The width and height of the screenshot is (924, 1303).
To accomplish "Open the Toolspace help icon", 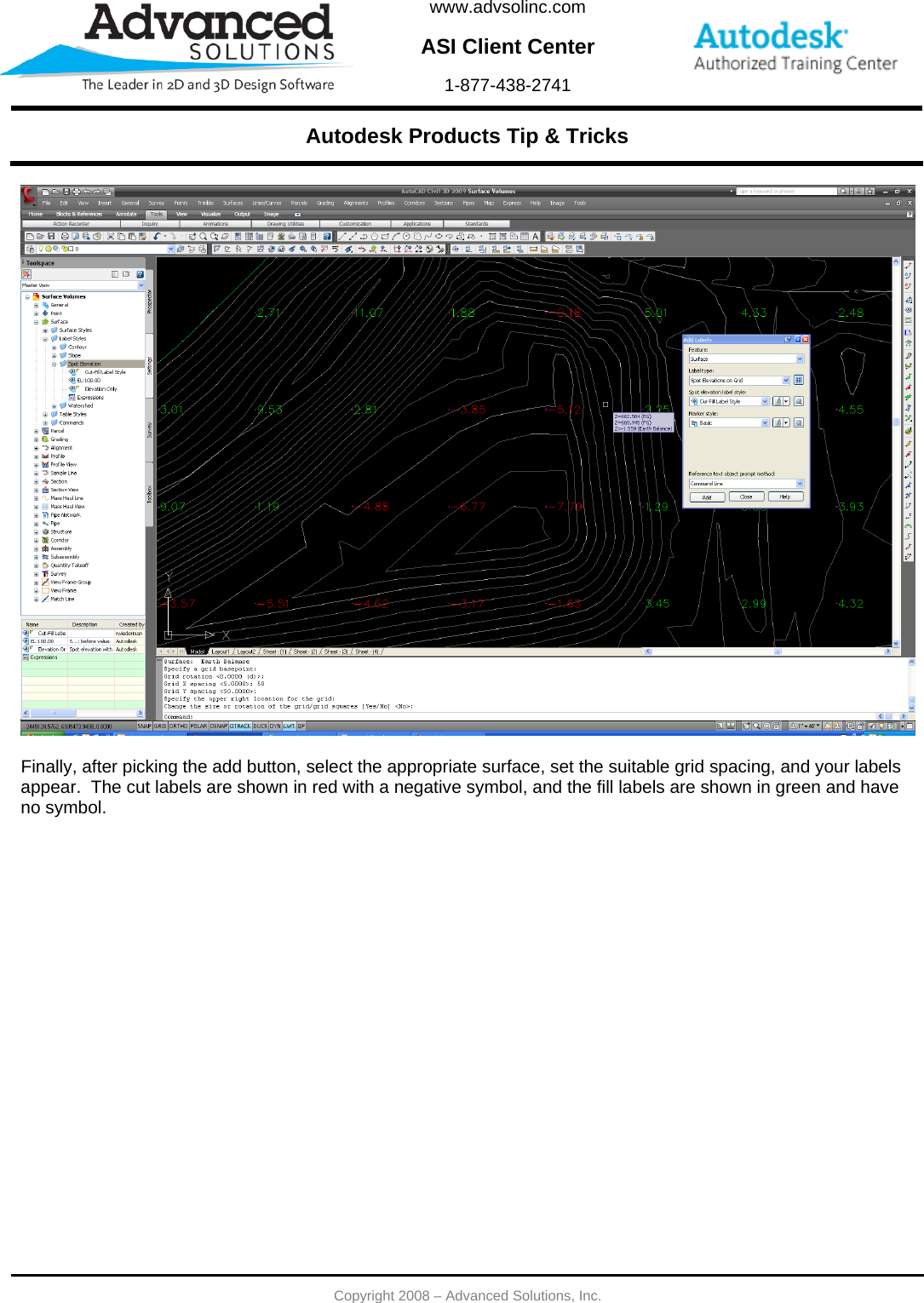I will (x=141, y=274).
